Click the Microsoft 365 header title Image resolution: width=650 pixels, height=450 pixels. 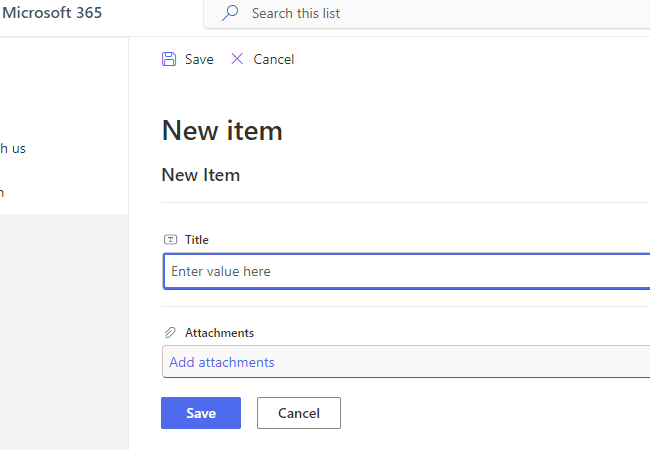tap(52, 13)
